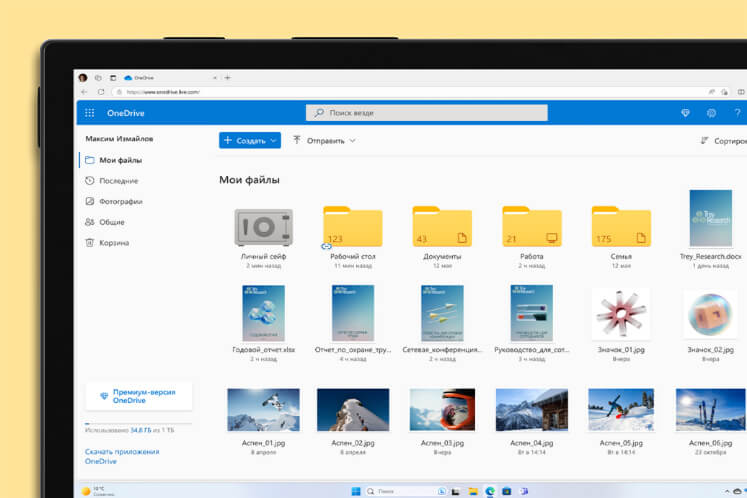Open the Сортировка sort menu
Image resolution: width=747 pixels, height=498 pixels.
click(723, 141)
